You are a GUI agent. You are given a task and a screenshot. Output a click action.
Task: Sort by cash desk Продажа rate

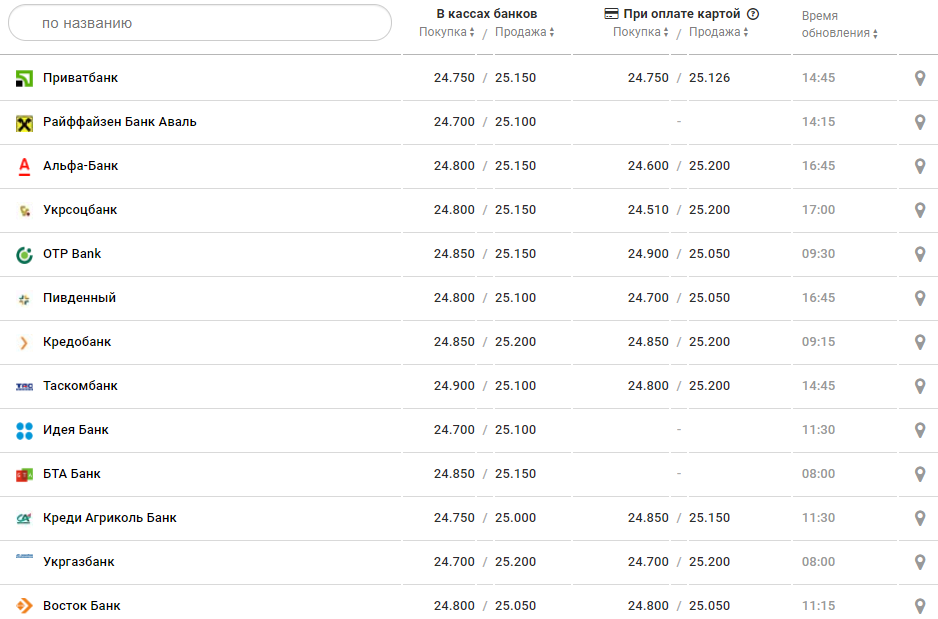(525, 32)
